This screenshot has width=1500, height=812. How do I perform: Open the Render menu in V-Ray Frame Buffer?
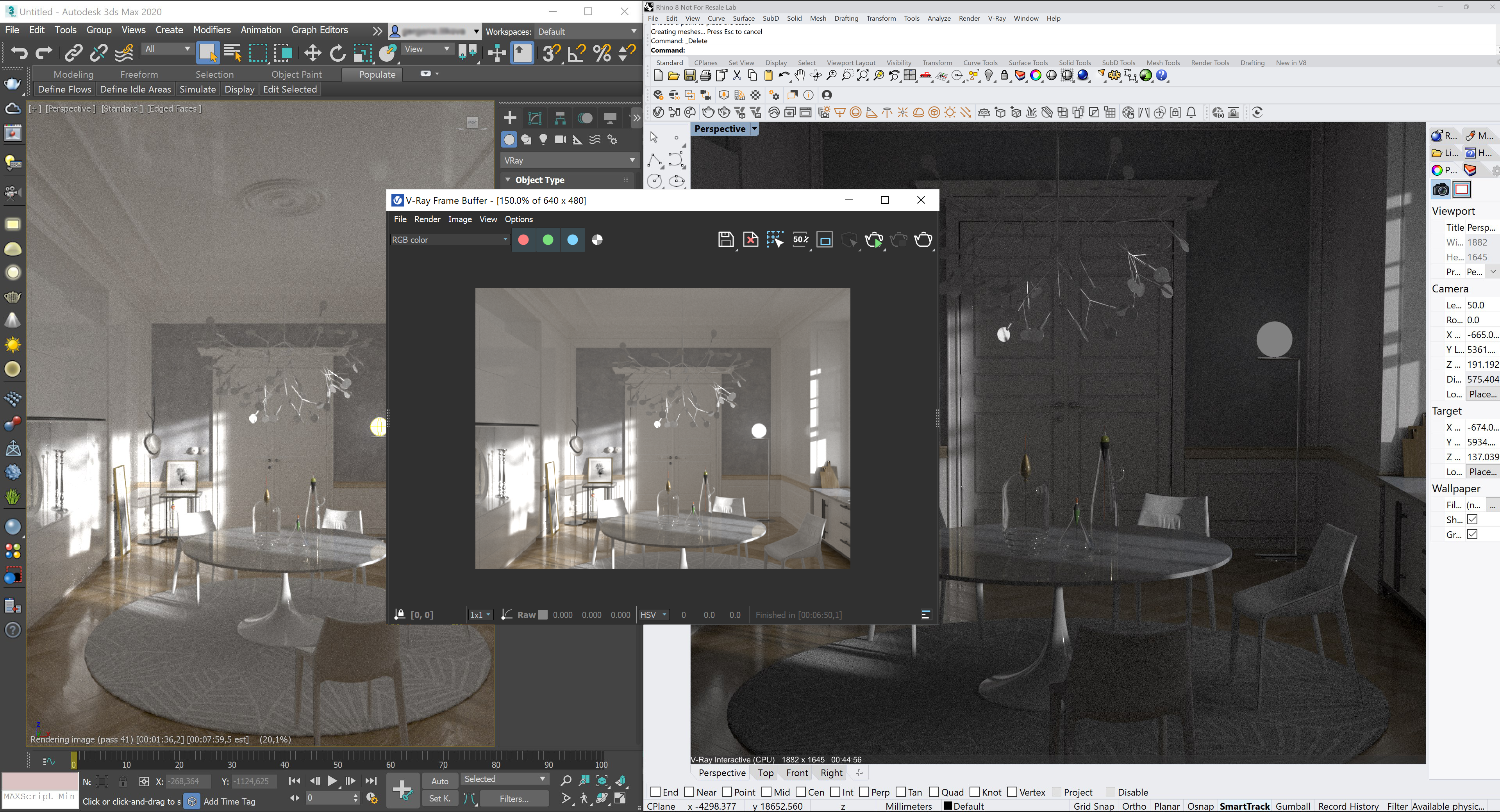(x=427, y=219)
